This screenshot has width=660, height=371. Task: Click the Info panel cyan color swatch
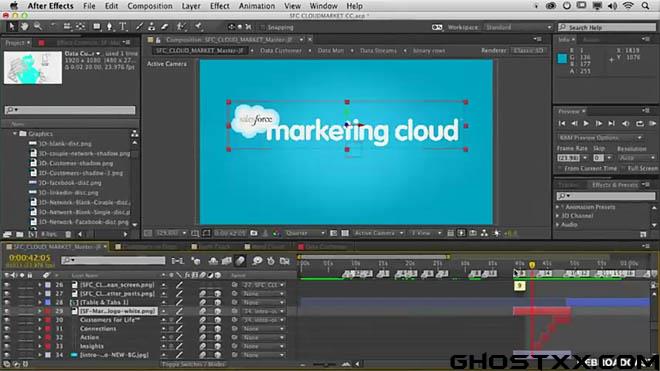(x=562, y=59)
